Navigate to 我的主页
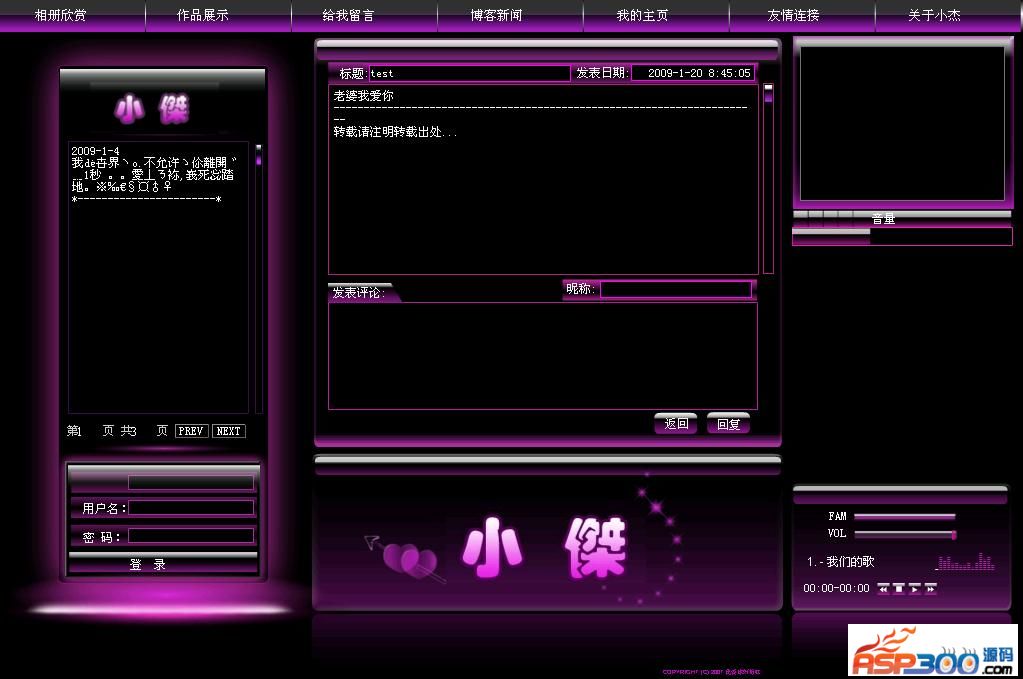 (x=642, y=15)
